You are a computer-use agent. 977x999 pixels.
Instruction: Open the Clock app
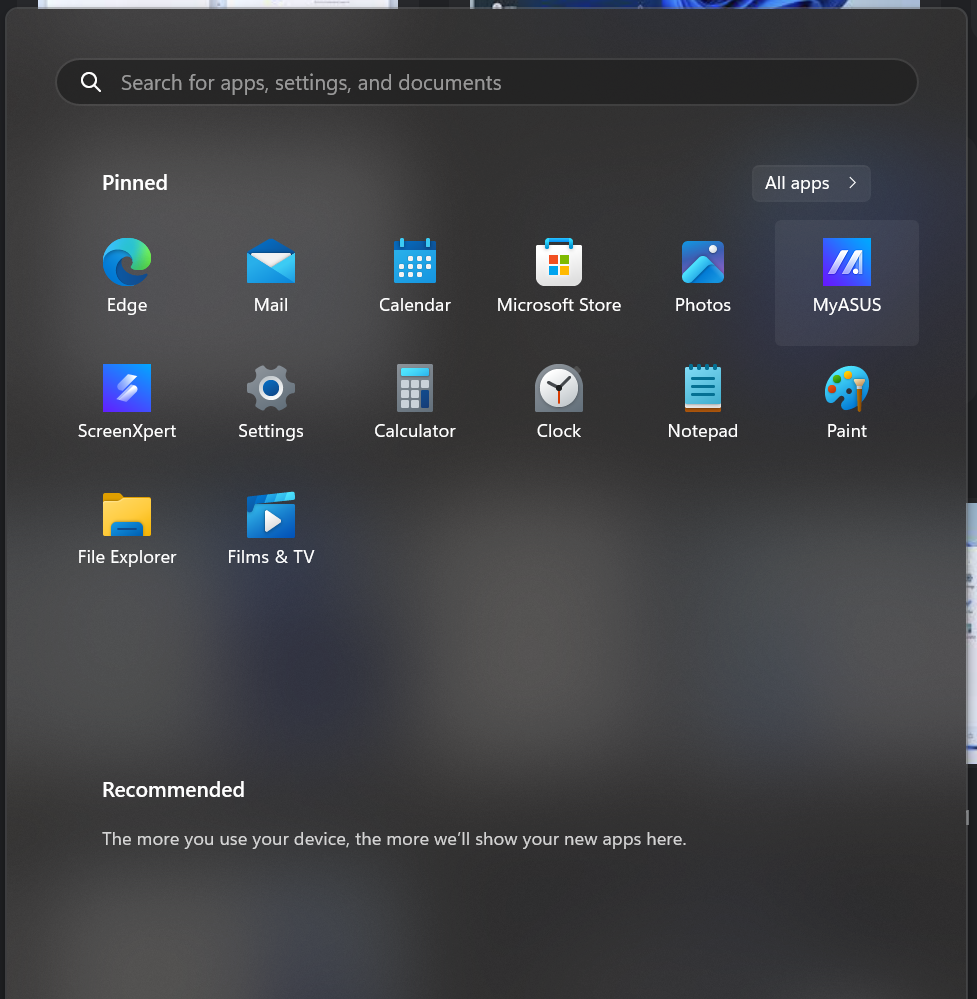(559, 402)
